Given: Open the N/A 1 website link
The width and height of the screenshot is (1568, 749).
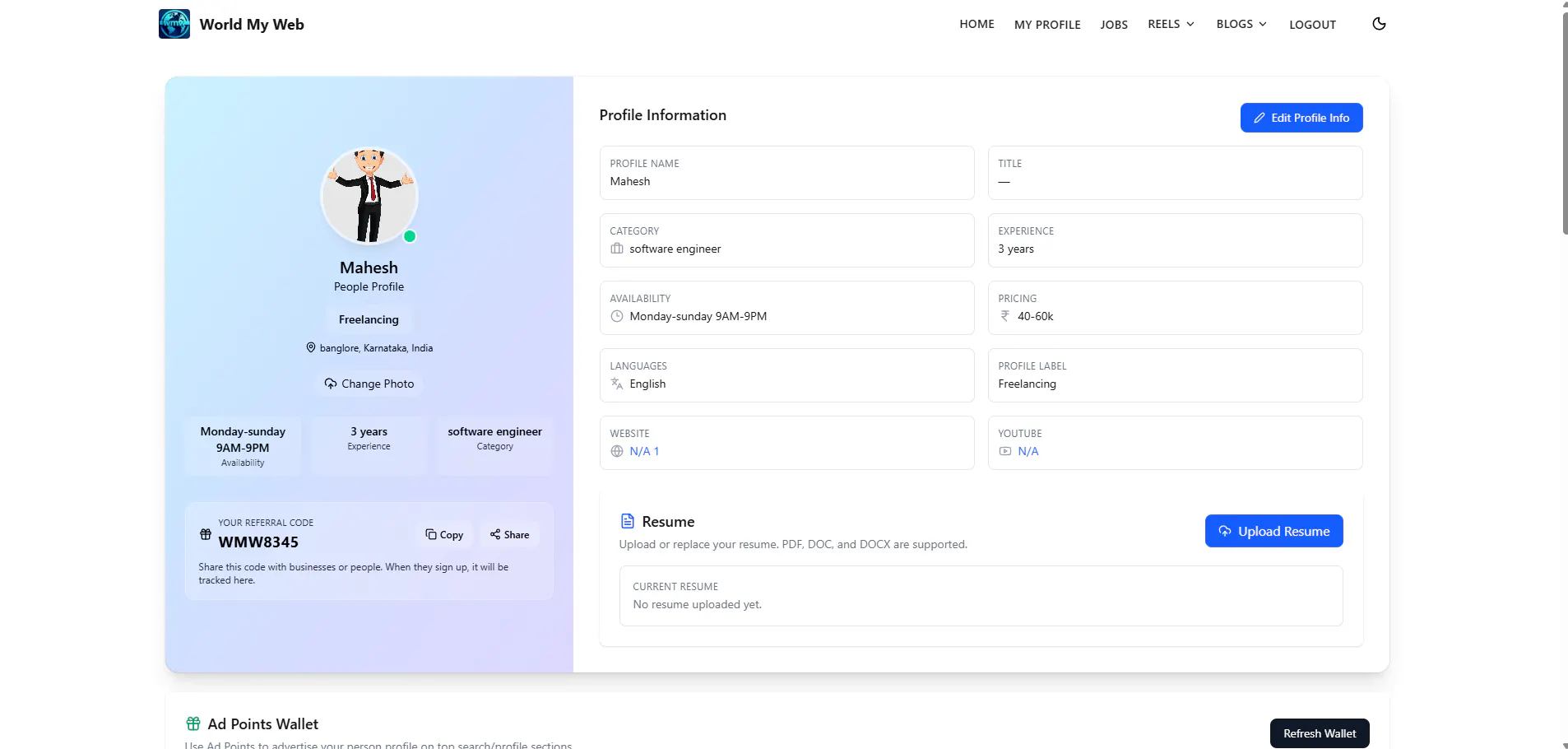Looking at the screenshot, I should click(644, 451).
